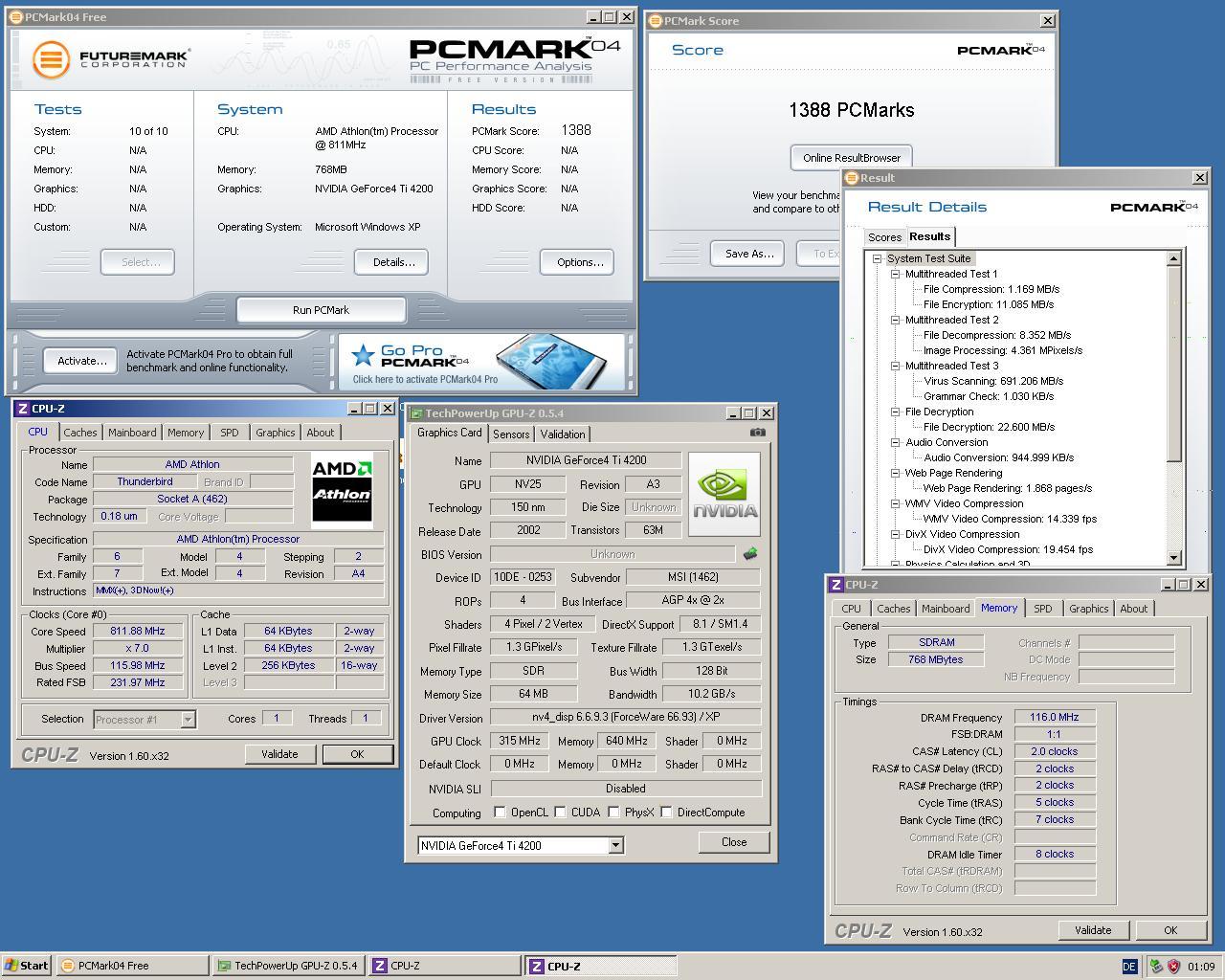
Task: Open the Validation tab in GPU-Z
Action: (x=563, y=434)
